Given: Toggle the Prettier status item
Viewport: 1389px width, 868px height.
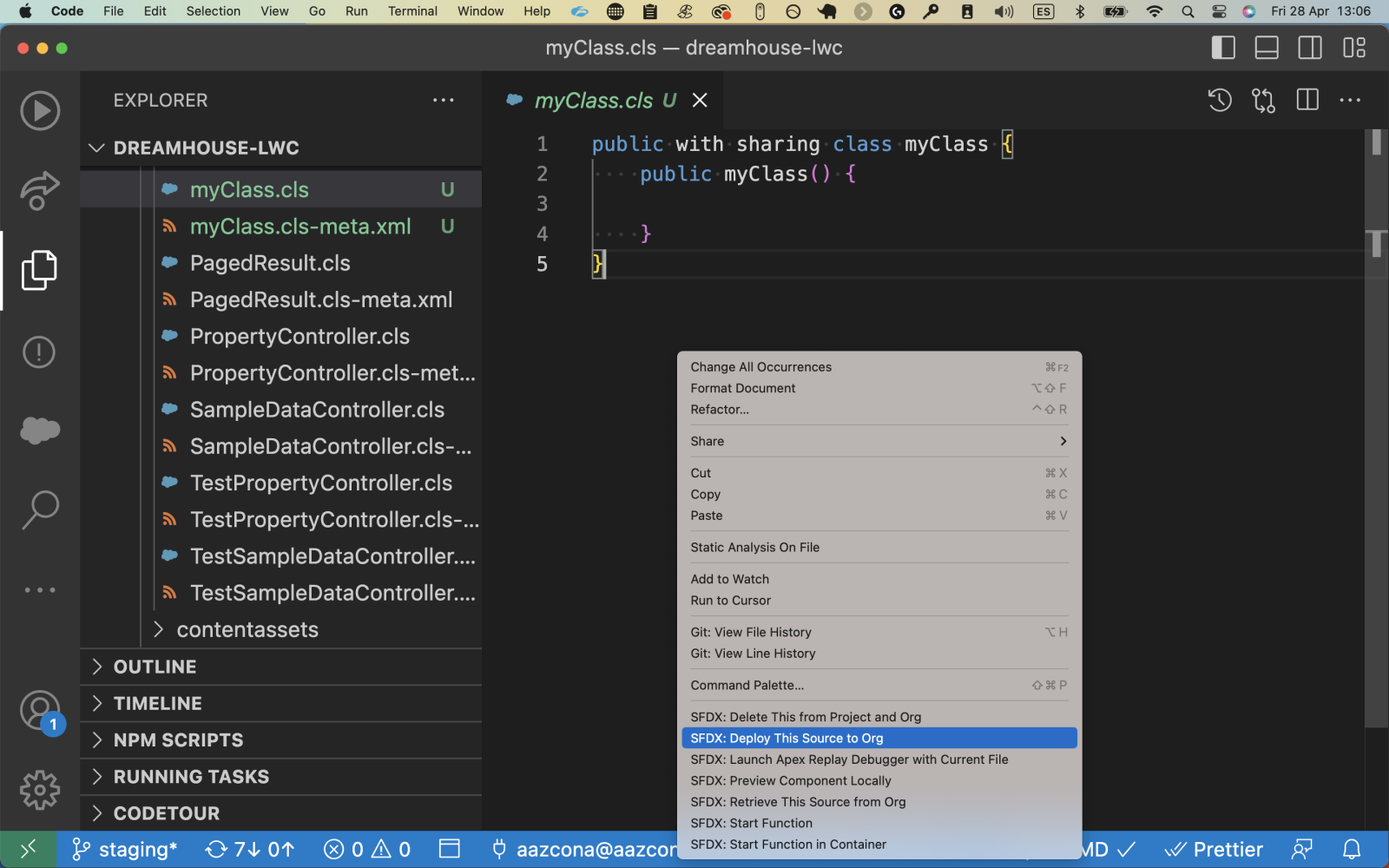Looking at the screenshot, I should click(x=1214, y=849).
